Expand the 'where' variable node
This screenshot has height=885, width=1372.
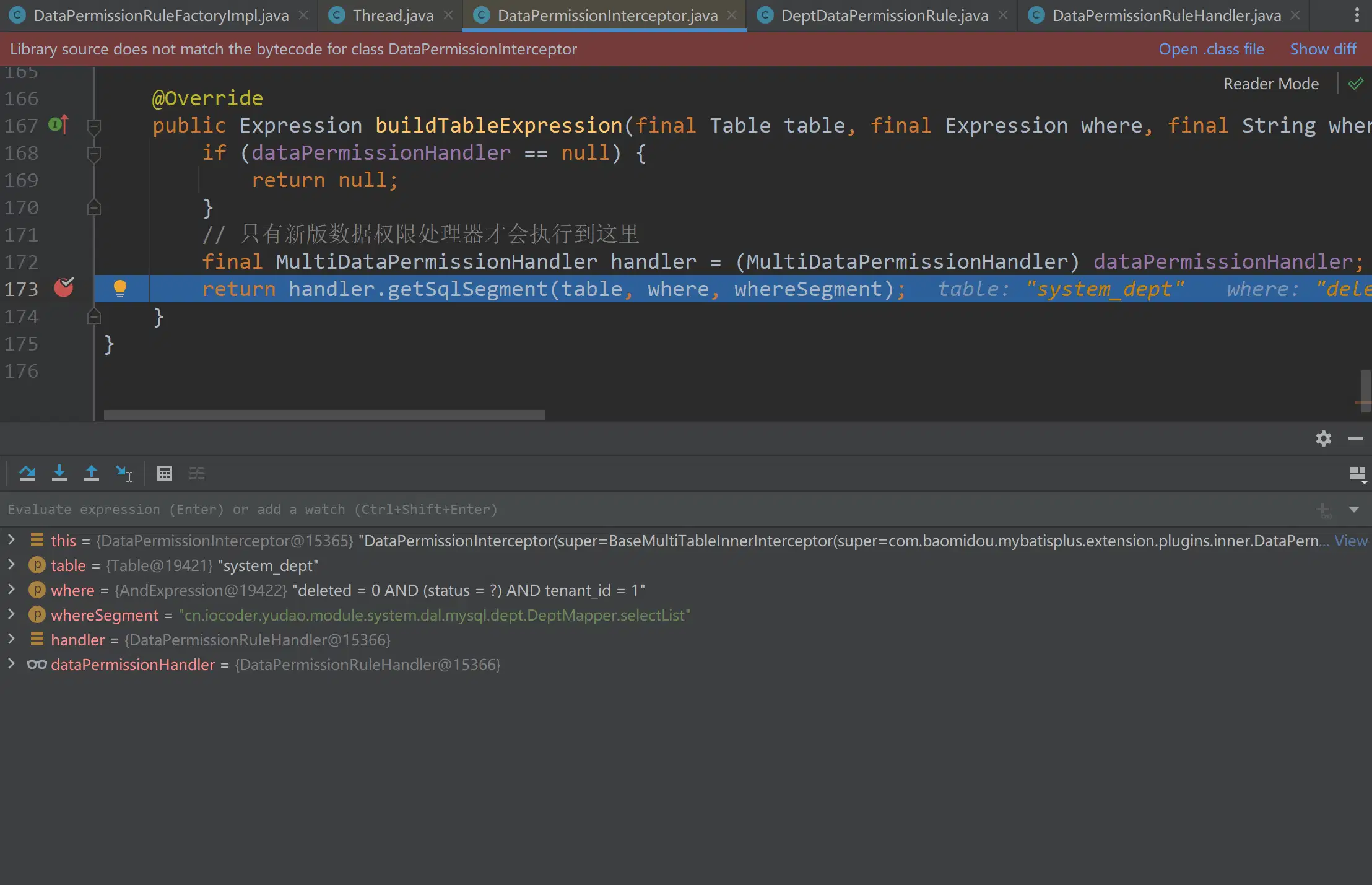(x=11, y=590)
